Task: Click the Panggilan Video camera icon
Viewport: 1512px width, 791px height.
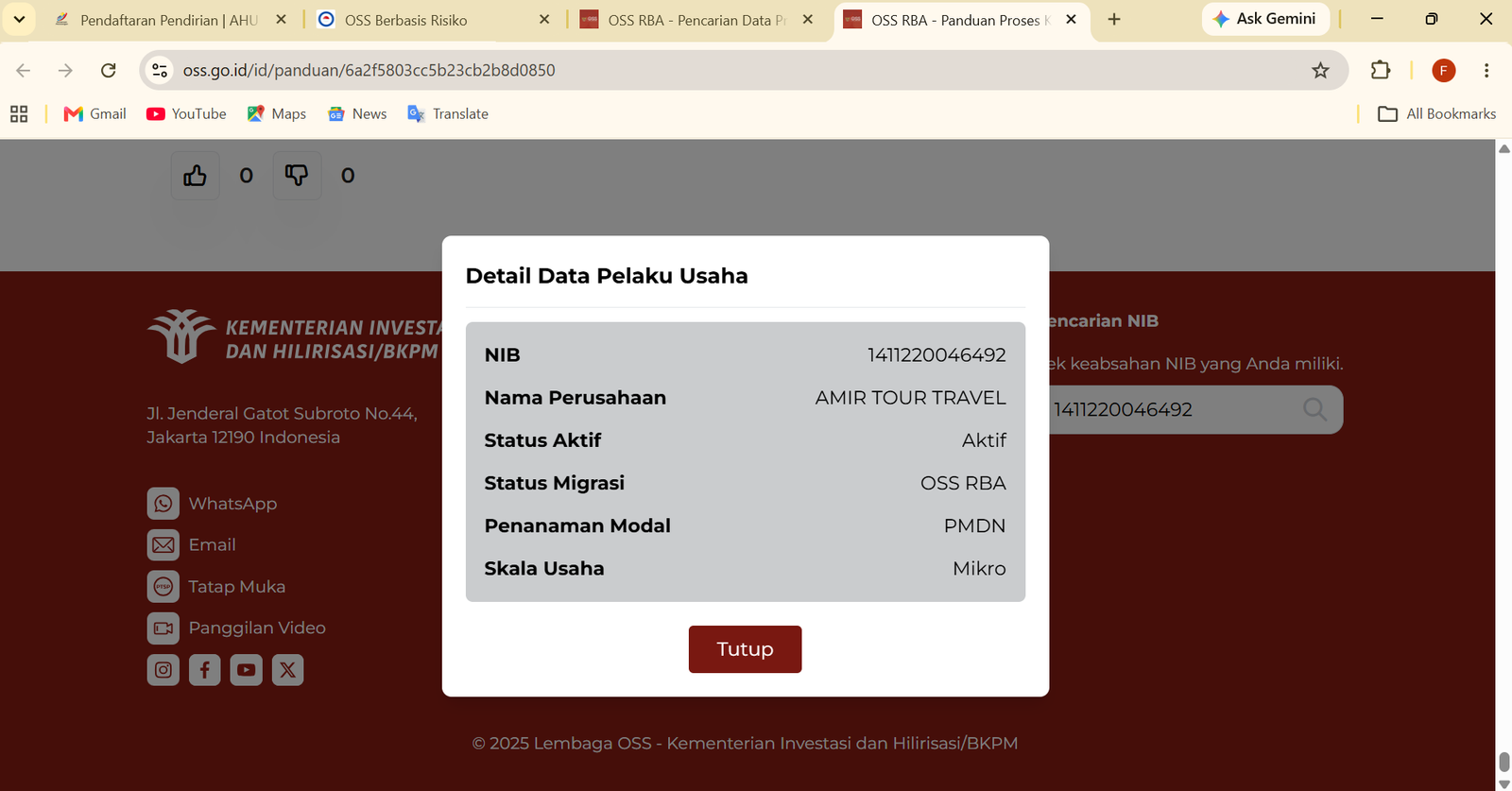Action: tap(163, 628)
